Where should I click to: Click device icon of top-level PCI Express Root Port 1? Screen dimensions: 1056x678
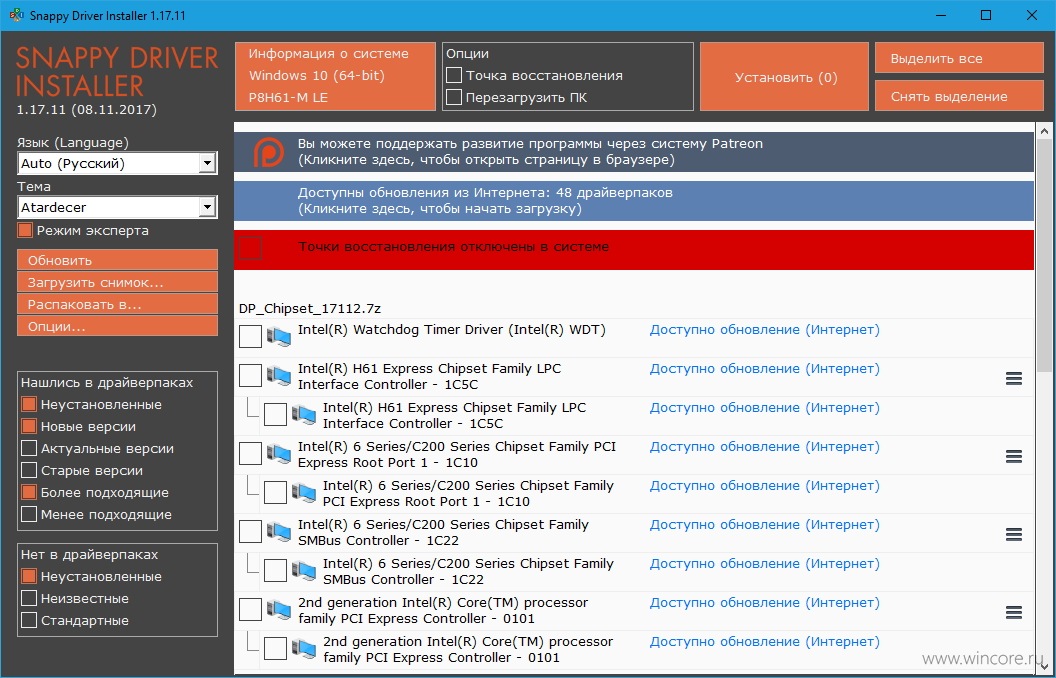point(279,453)
